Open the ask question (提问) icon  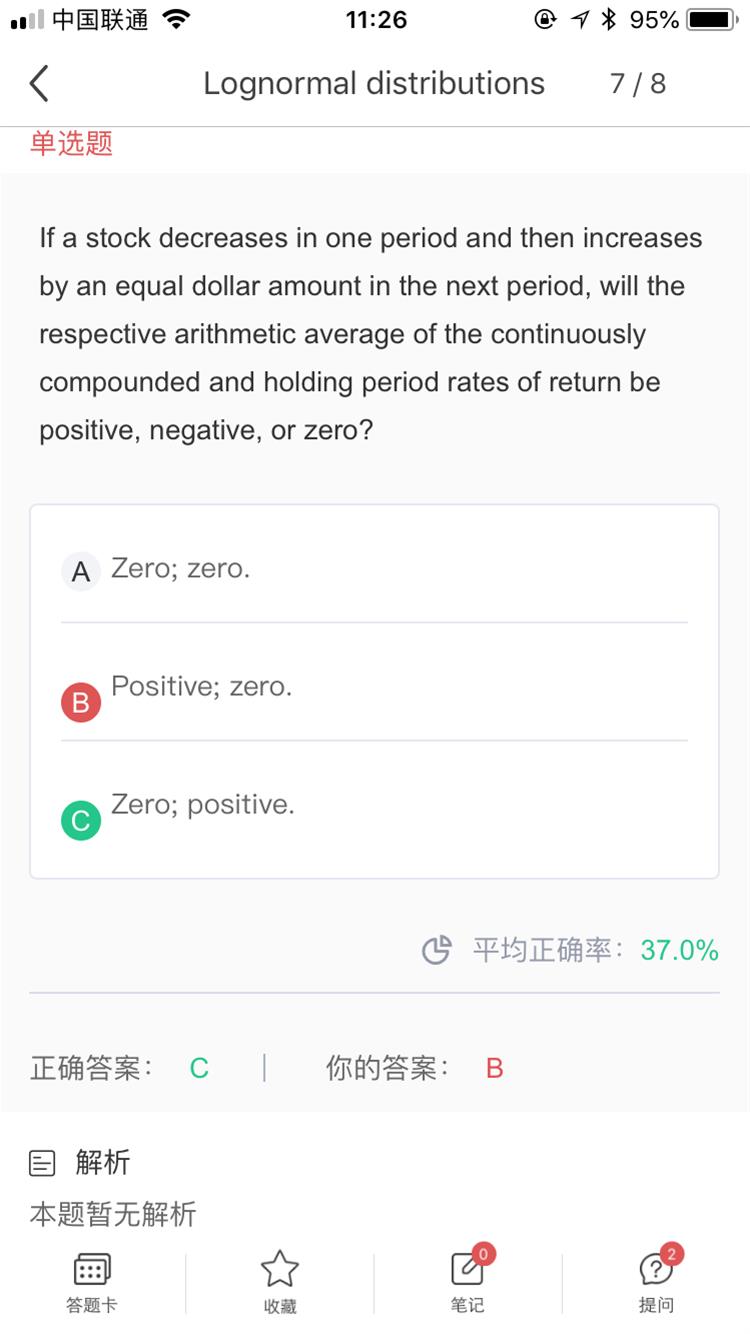655,1270
